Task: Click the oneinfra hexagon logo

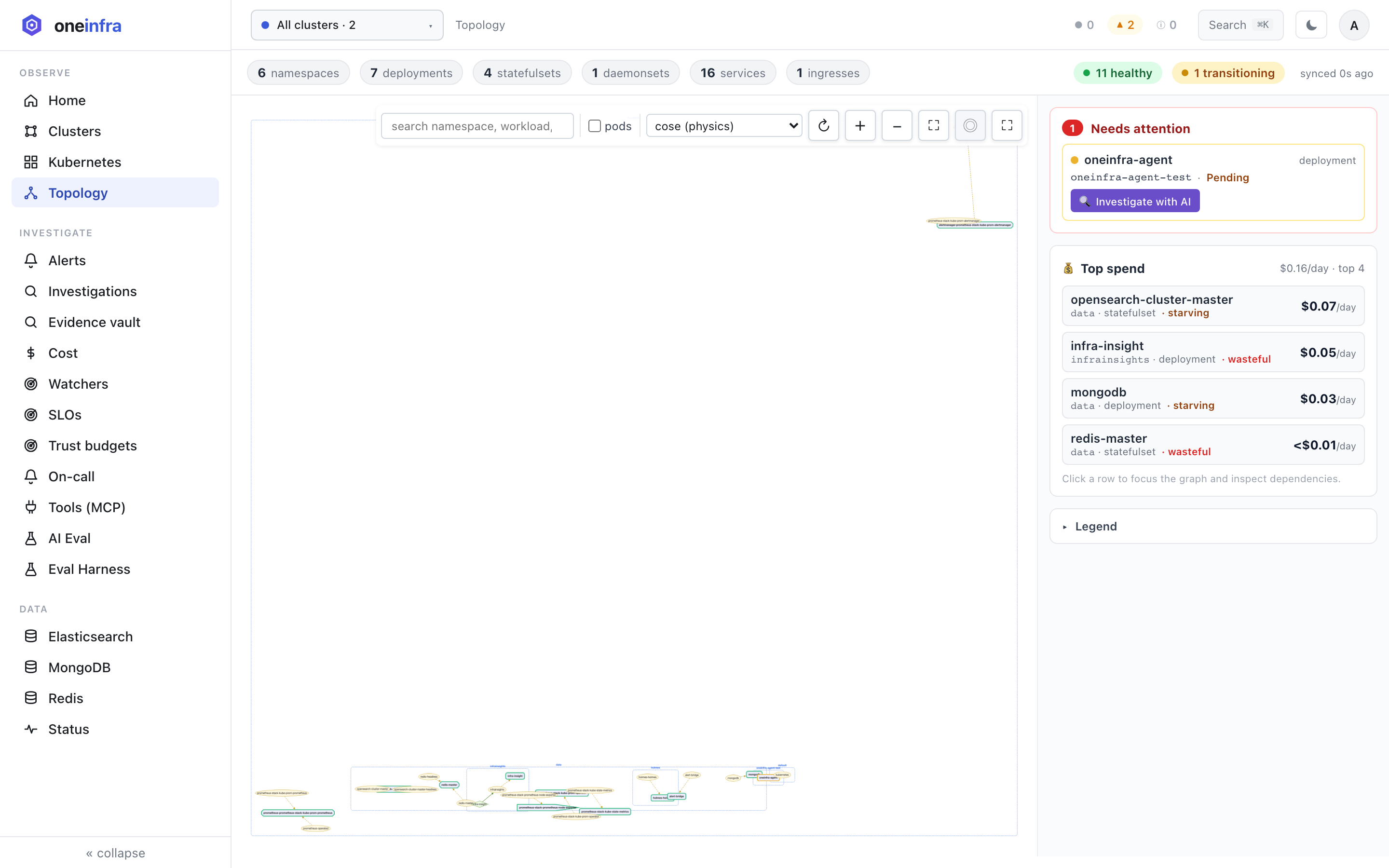Action: click(x=31, y=25)
